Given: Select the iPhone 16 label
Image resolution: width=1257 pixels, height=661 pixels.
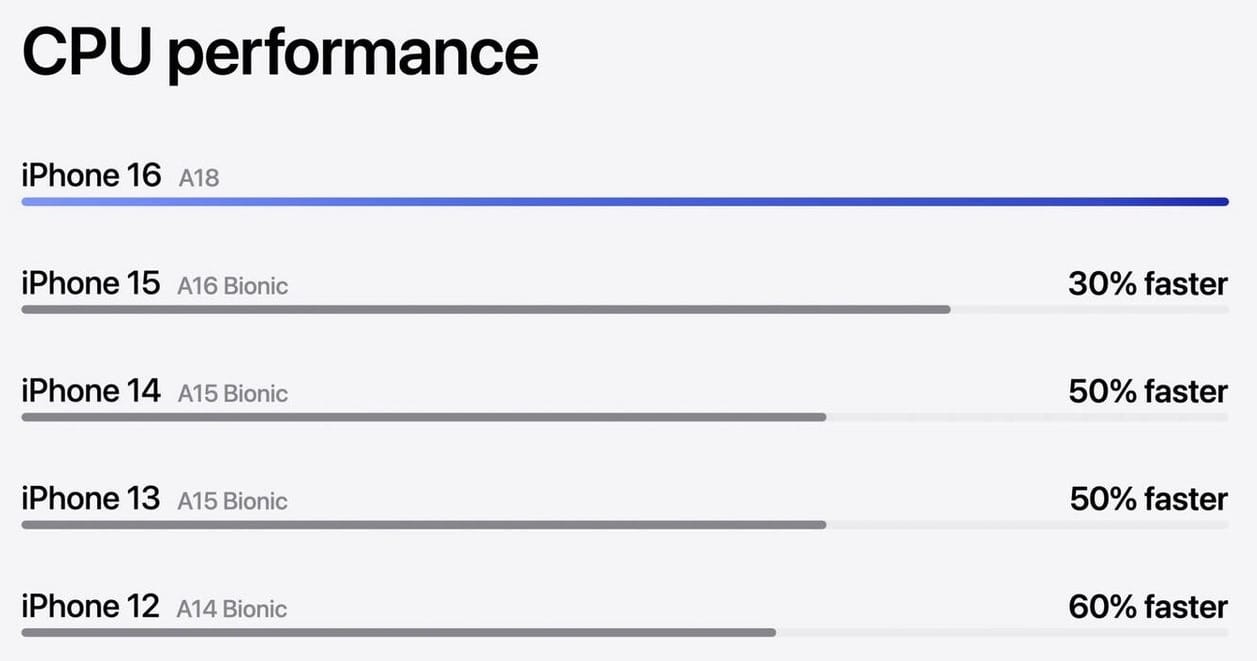Looking at the screenshot, I should coord(91,176).
